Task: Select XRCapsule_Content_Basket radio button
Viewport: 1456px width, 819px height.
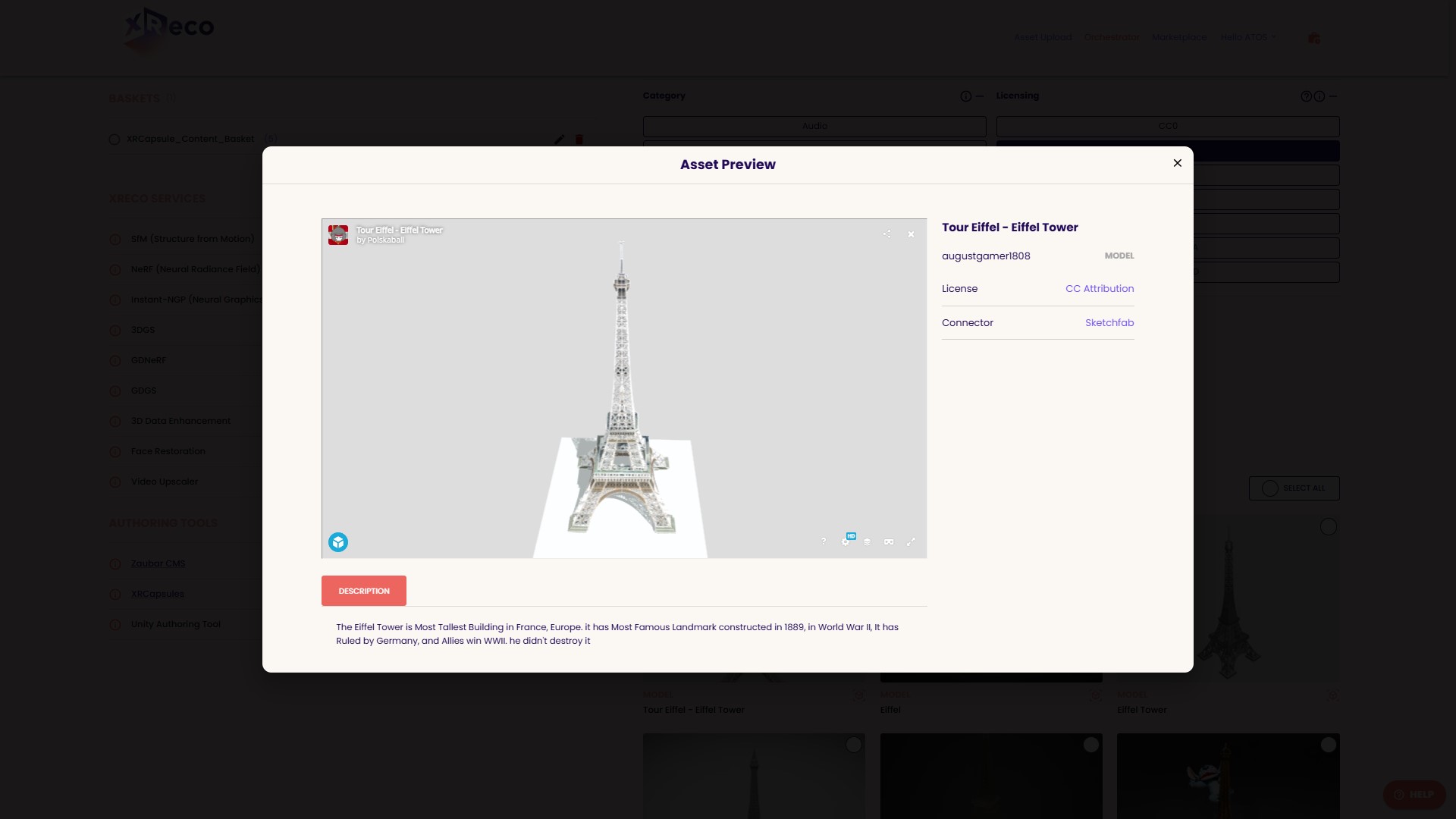Action: pyautogui.click(x=115, y=140)
